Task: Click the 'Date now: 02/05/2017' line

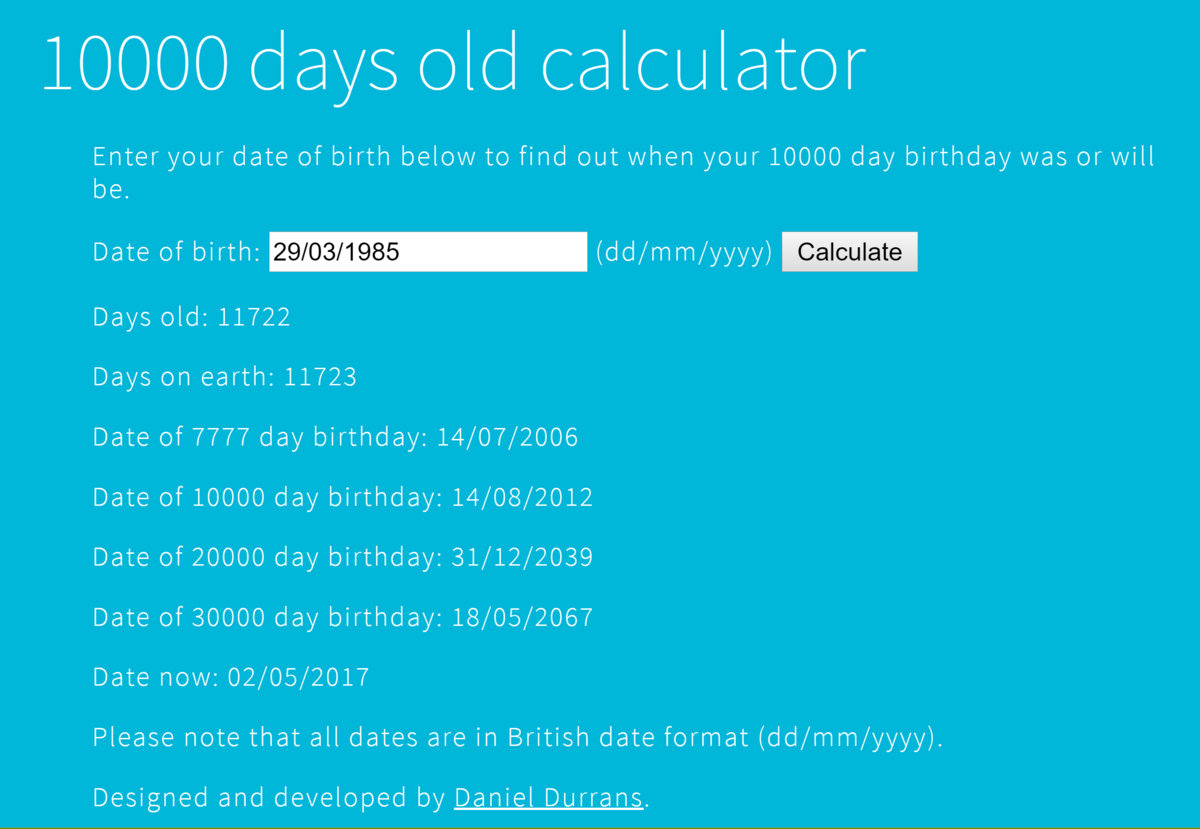Action: [231, 678]
